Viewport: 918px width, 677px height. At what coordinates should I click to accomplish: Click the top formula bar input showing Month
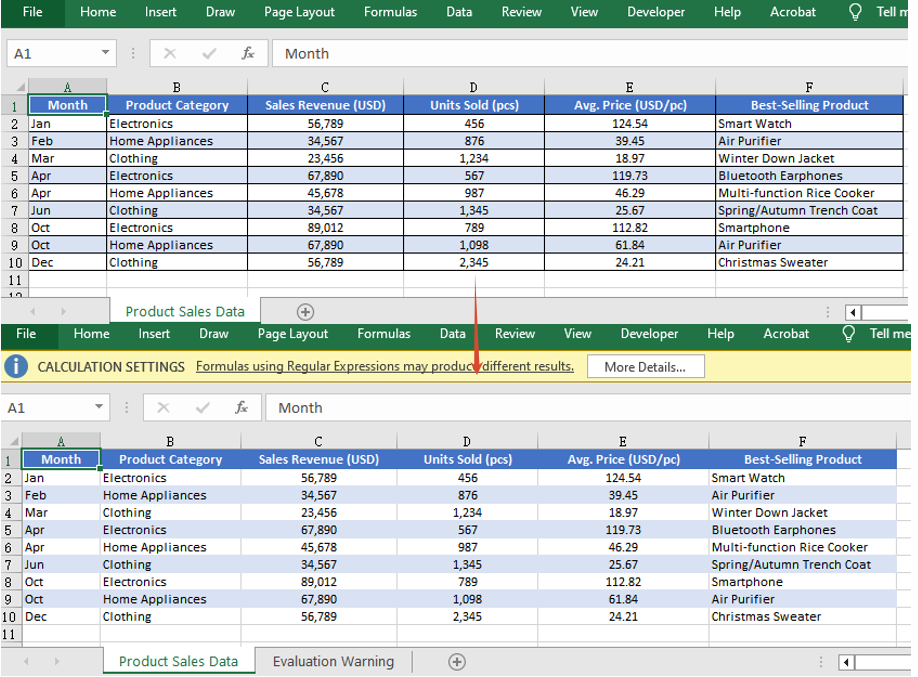point(590,54)
